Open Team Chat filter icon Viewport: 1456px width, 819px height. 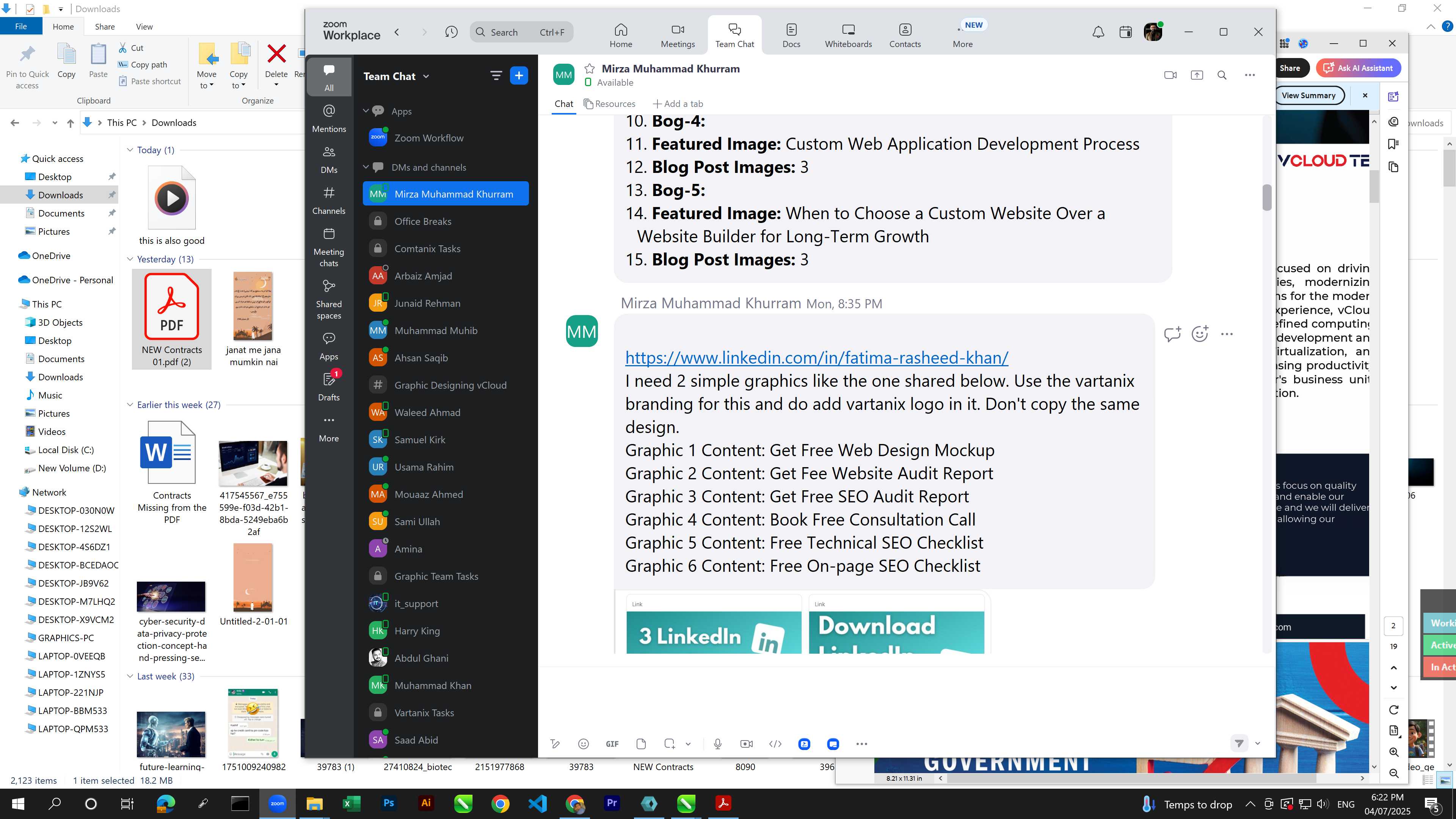coord(496,76)
